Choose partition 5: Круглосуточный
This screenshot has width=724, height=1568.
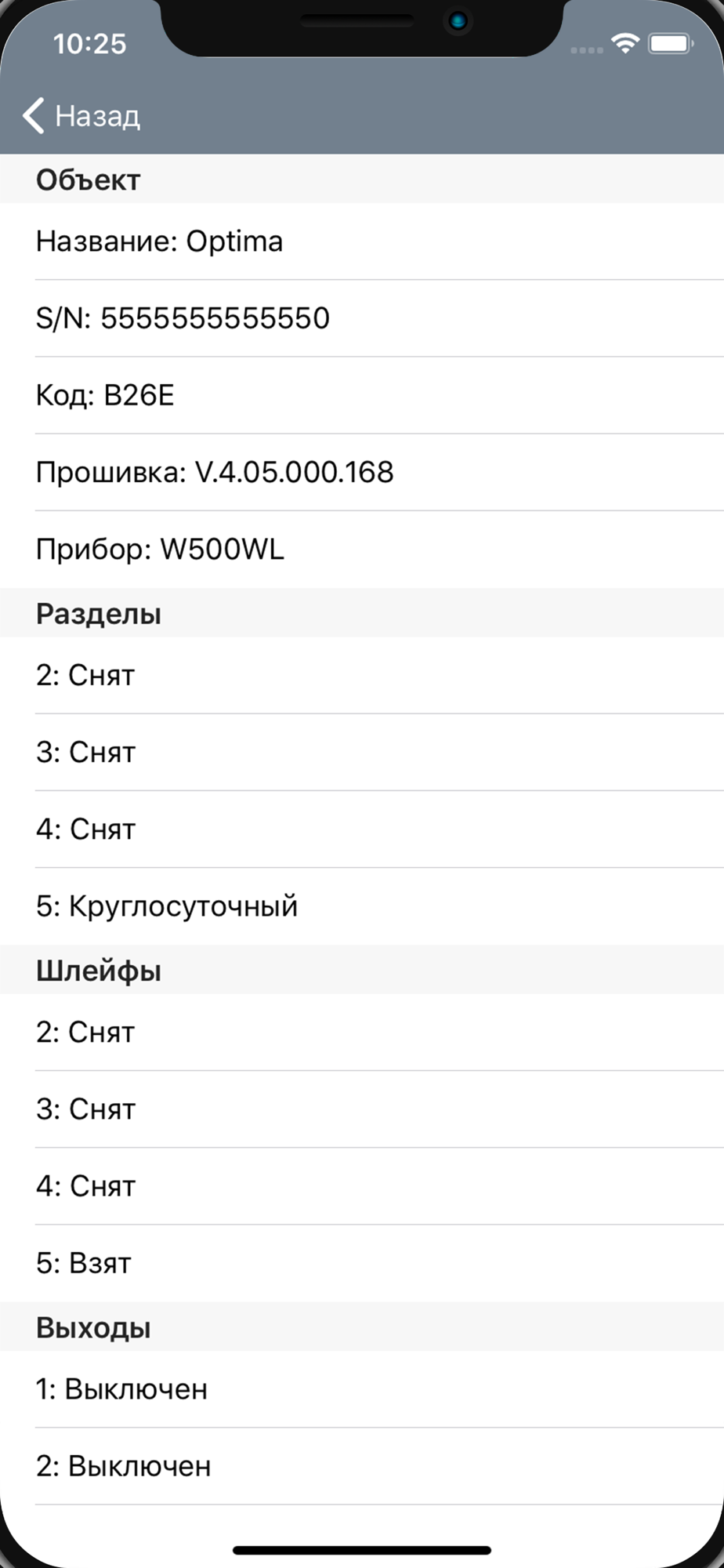point(362,906)
